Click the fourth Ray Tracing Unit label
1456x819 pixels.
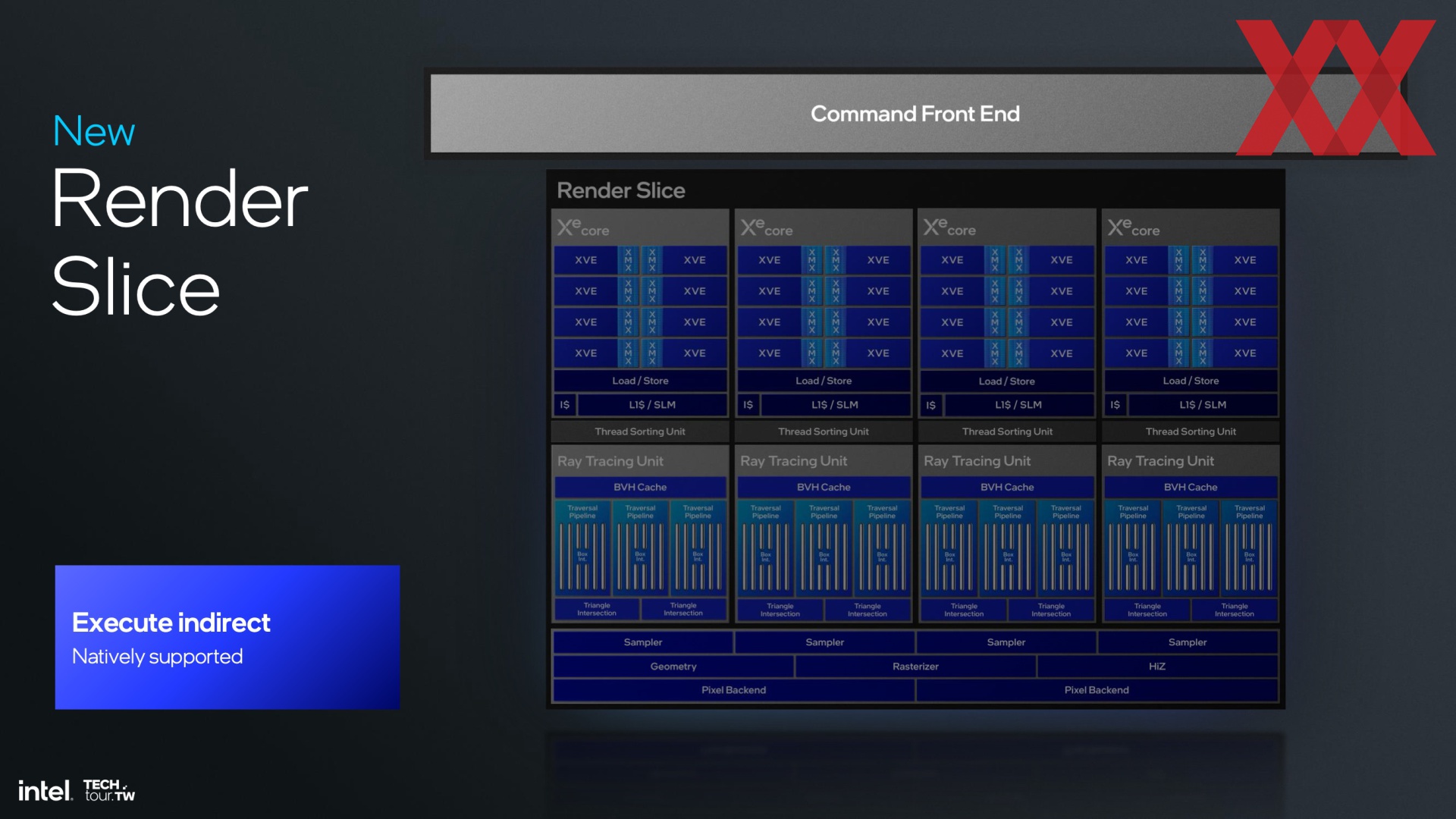click(x=1161, y=461)
